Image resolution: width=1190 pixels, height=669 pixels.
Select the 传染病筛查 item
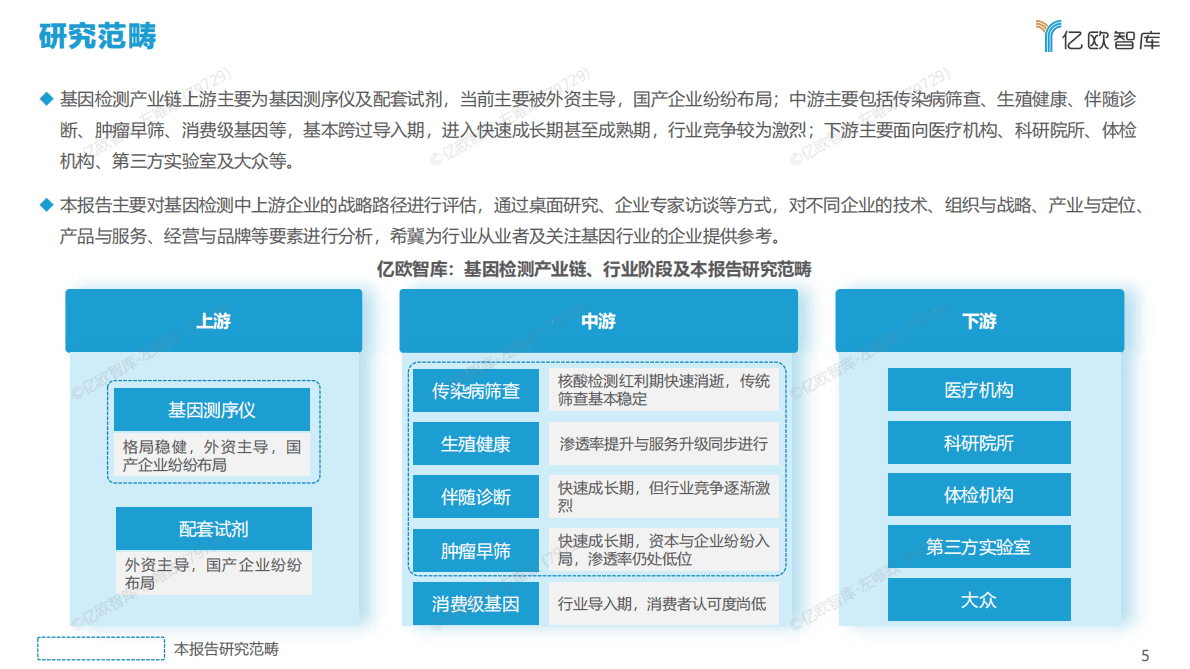click(x=477, y=390)
